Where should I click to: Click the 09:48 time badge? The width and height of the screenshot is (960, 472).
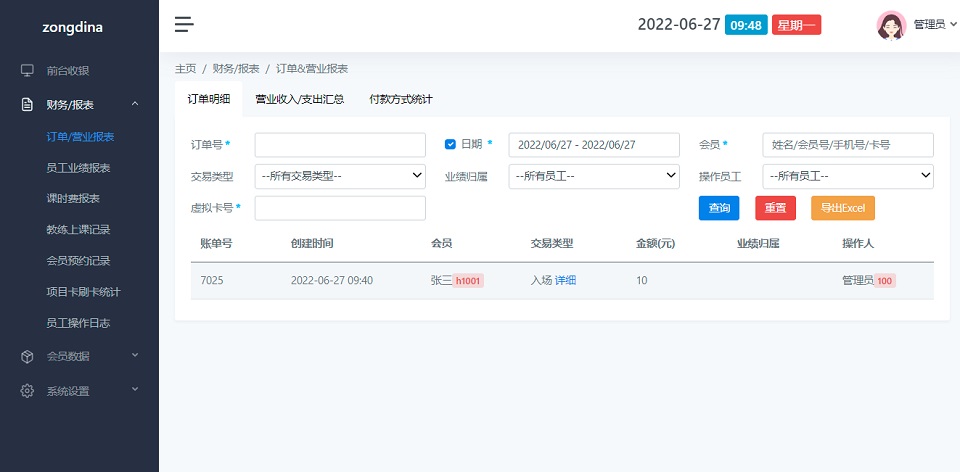(746, 25)
